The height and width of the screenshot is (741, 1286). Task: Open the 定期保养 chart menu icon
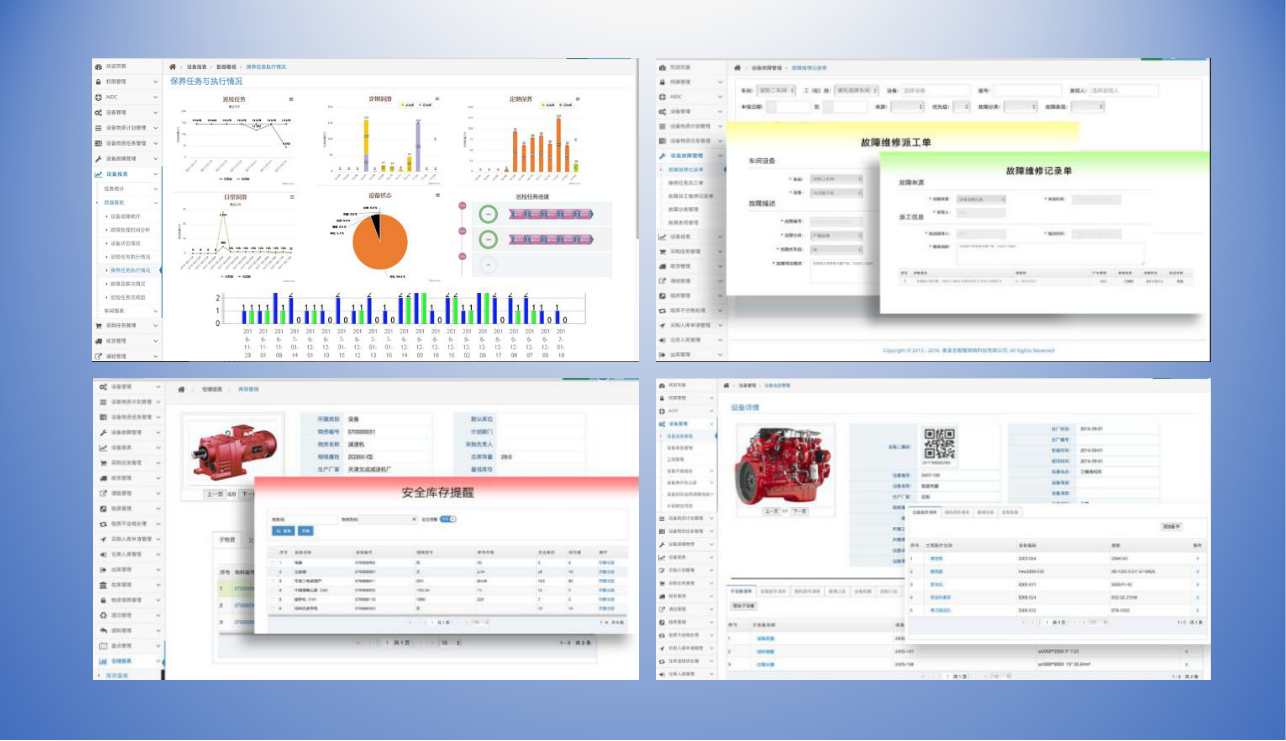tap(579, 99)
